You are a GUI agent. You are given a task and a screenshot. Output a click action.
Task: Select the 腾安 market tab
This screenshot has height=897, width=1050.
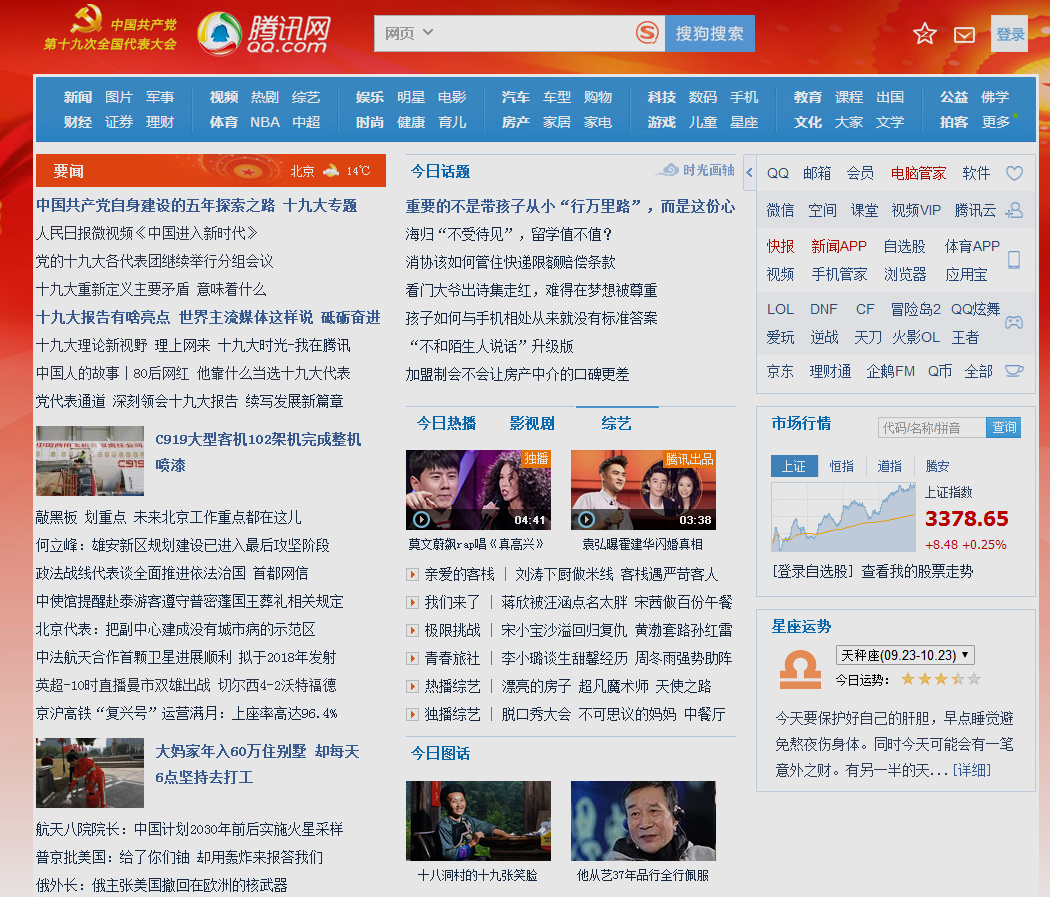pos(938,466)
